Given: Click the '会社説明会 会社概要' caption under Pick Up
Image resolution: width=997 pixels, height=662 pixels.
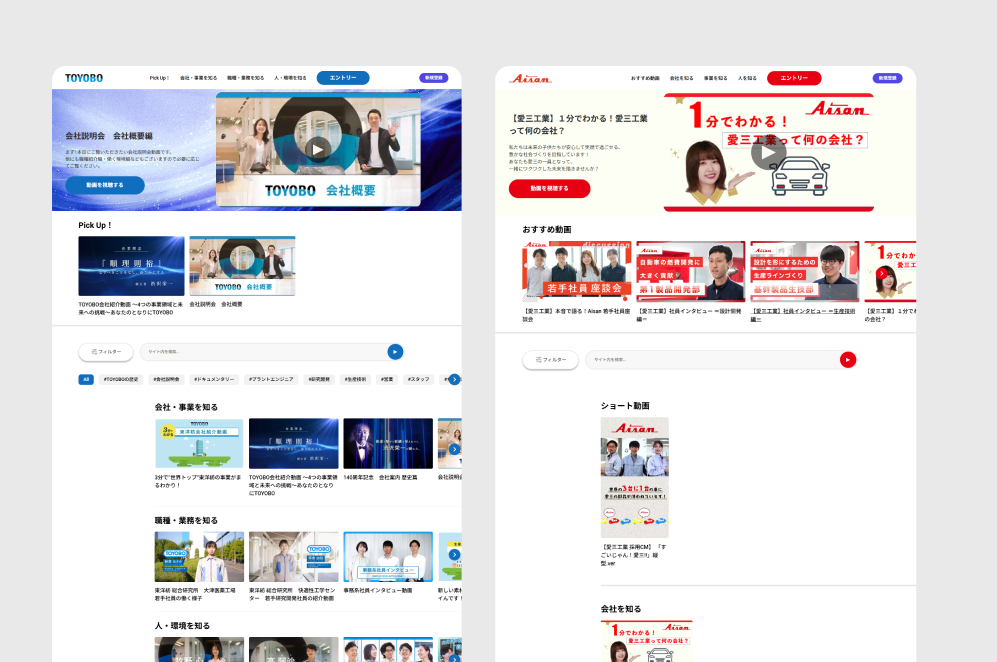Looking at the screenshot, I should (216, 304).
